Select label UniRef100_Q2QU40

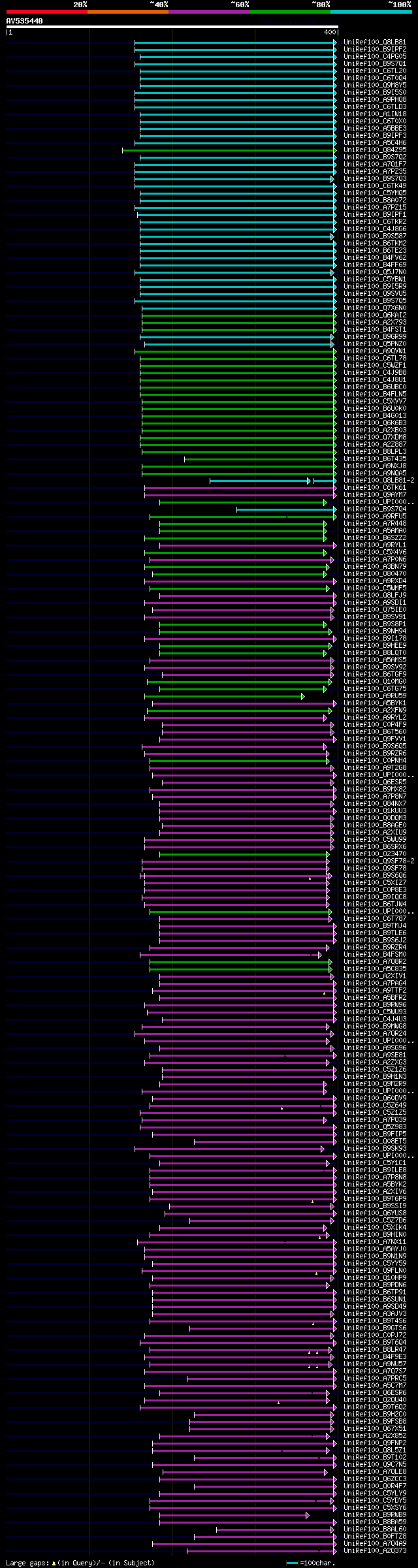click(375, 1400)
